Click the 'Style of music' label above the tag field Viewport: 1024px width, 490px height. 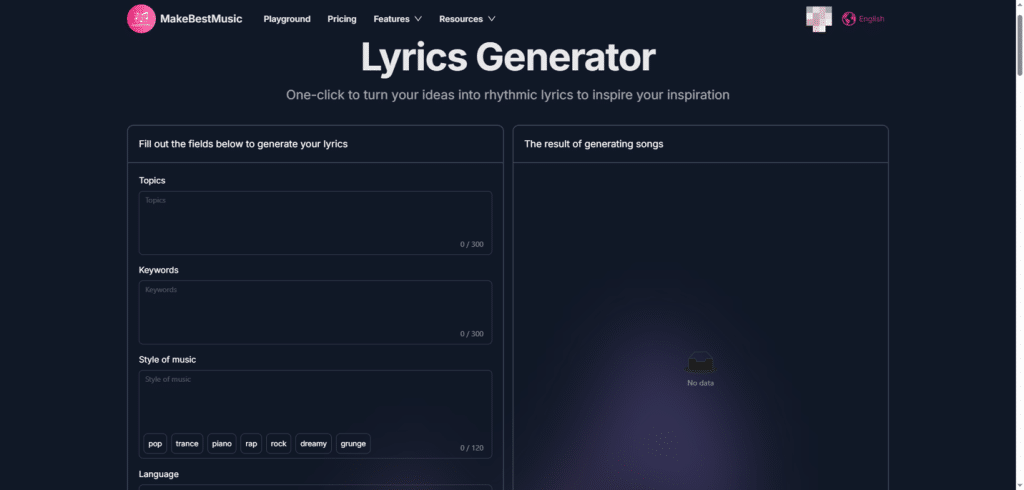coord(167,359)
